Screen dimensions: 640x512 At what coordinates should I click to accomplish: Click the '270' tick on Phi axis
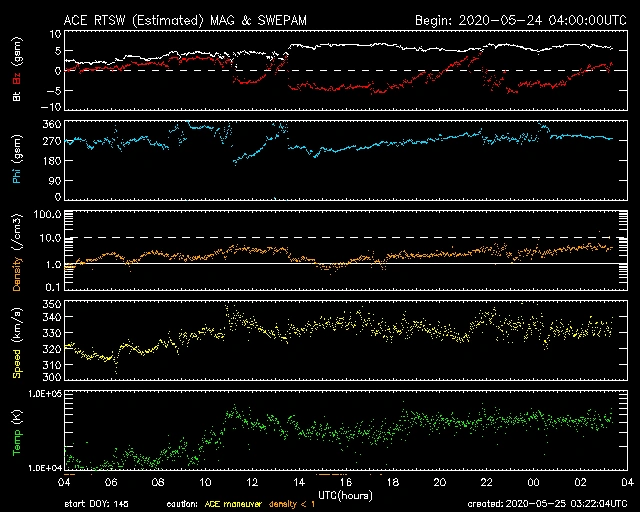click(52, 142)
